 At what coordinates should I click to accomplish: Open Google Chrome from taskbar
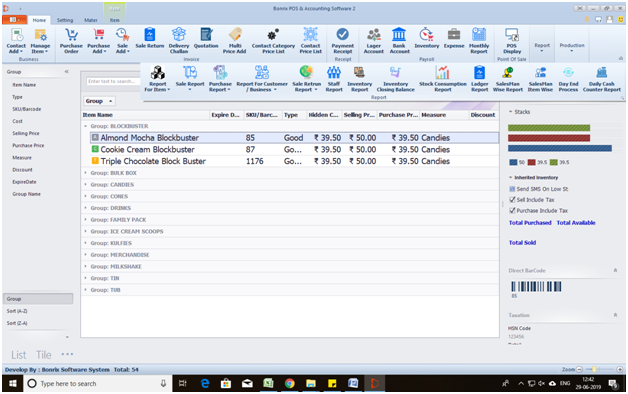(x=290, y=384)
